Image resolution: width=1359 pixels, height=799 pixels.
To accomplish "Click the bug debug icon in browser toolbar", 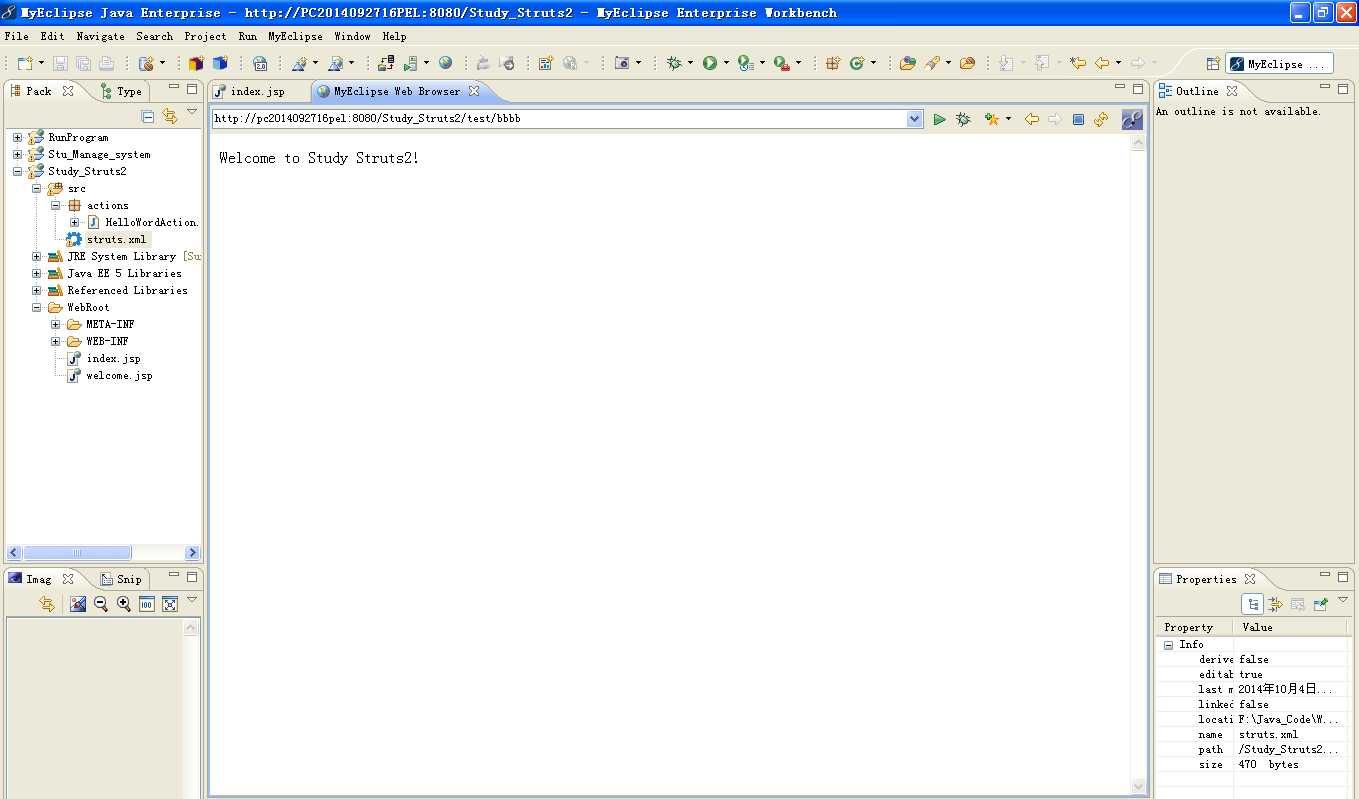I will (x=963, y=119).
